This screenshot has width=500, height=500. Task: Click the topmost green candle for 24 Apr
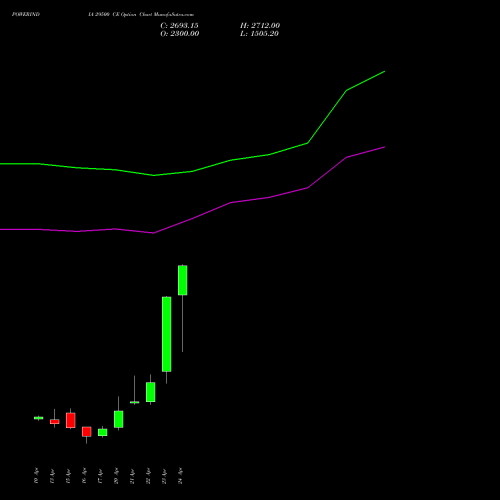(183, 280)
